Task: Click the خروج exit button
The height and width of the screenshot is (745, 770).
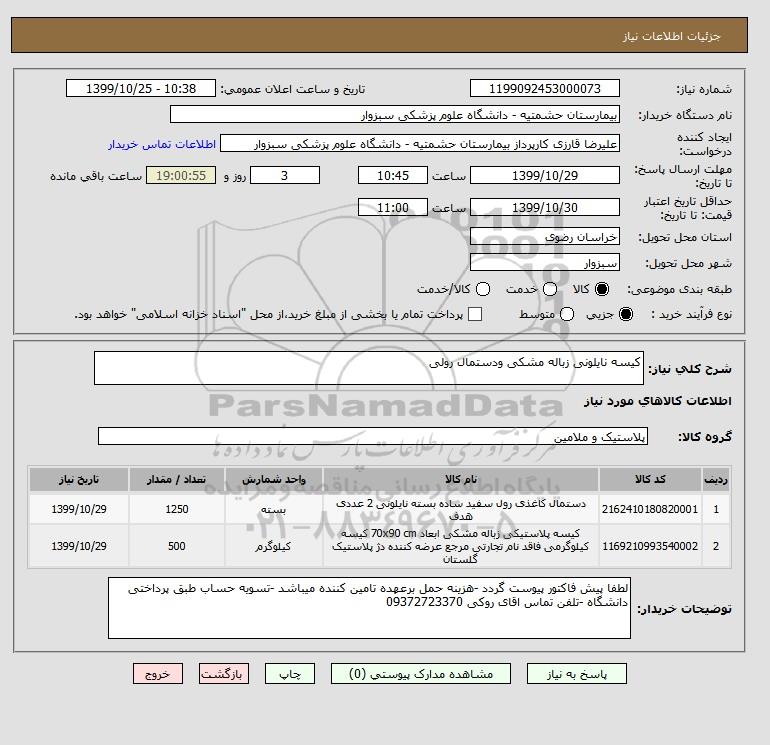Action: click(x=158, y=674)
